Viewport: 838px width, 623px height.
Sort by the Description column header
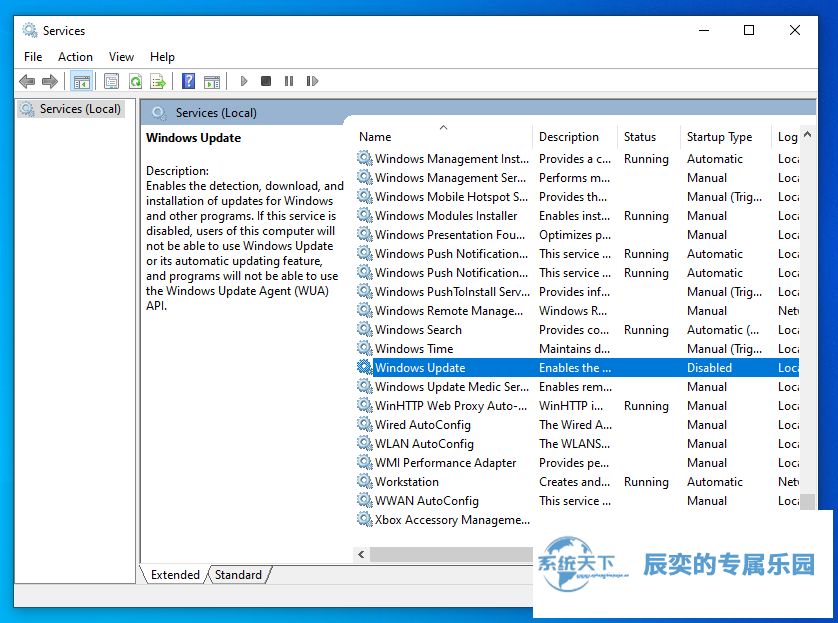[x=575, y=137]
